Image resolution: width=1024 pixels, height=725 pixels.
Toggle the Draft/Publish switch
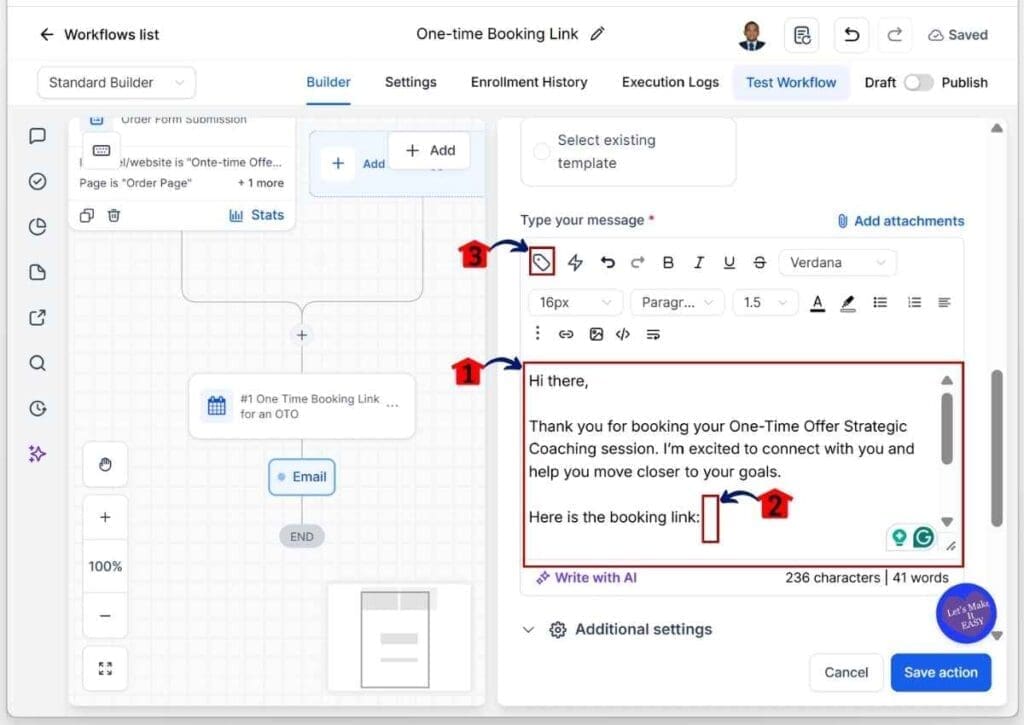tap(918, 82)
